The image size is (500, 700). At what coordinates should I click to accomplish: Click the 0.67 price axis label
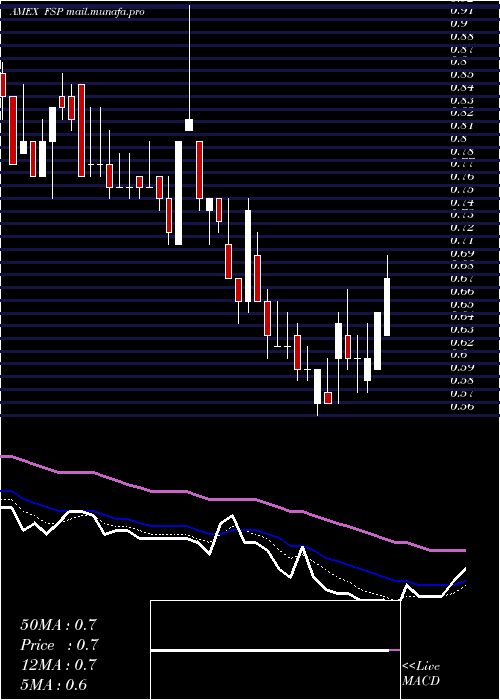click(x=462, y=279)
